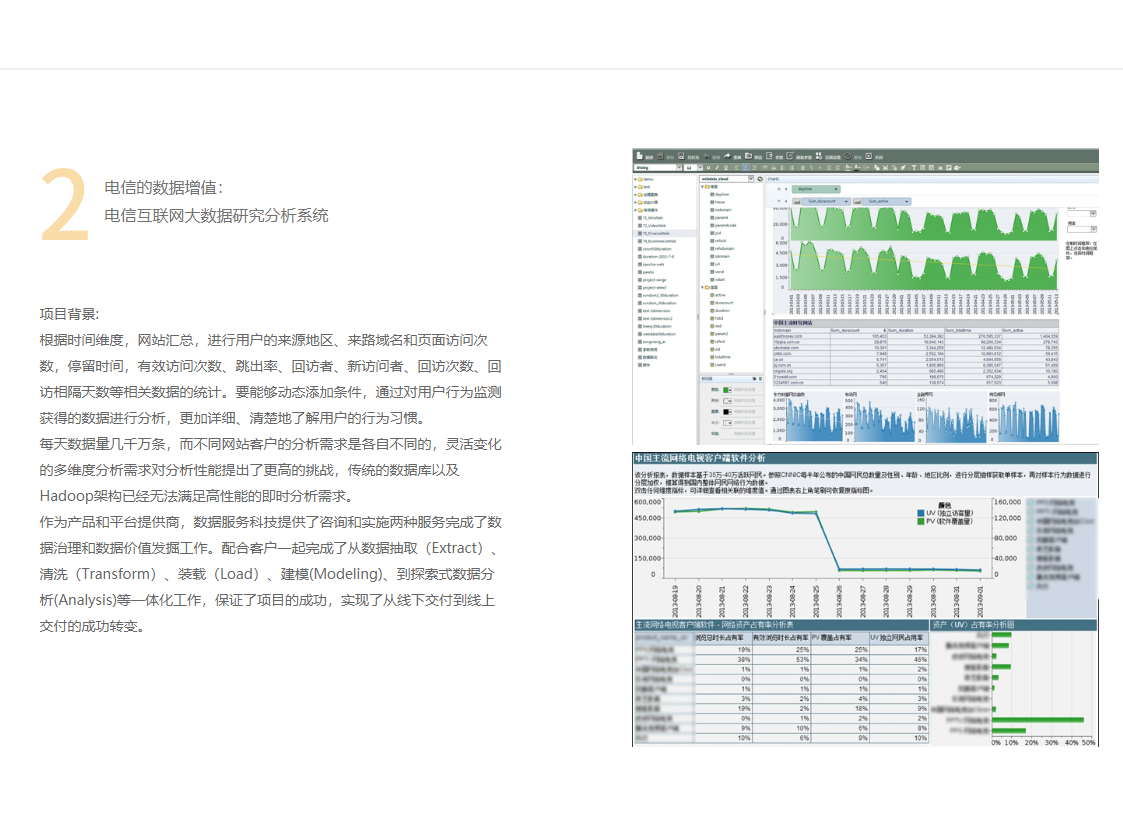Click the New (新建) document toolbar icon
The width and height of the screenshot is (1123, 826).
pyautogui.click(x=640, y=157)
